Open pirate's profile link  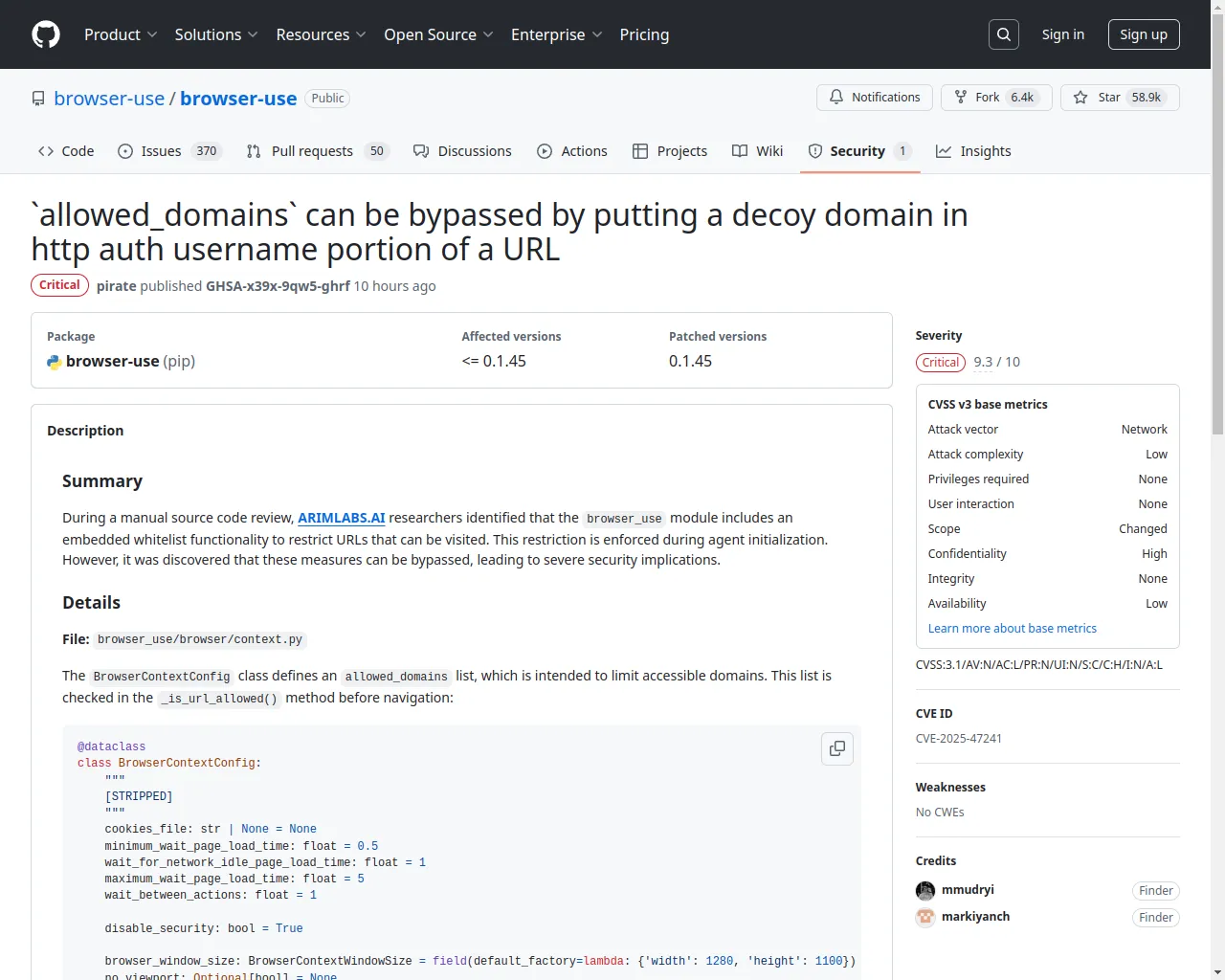tap(117, 286)
